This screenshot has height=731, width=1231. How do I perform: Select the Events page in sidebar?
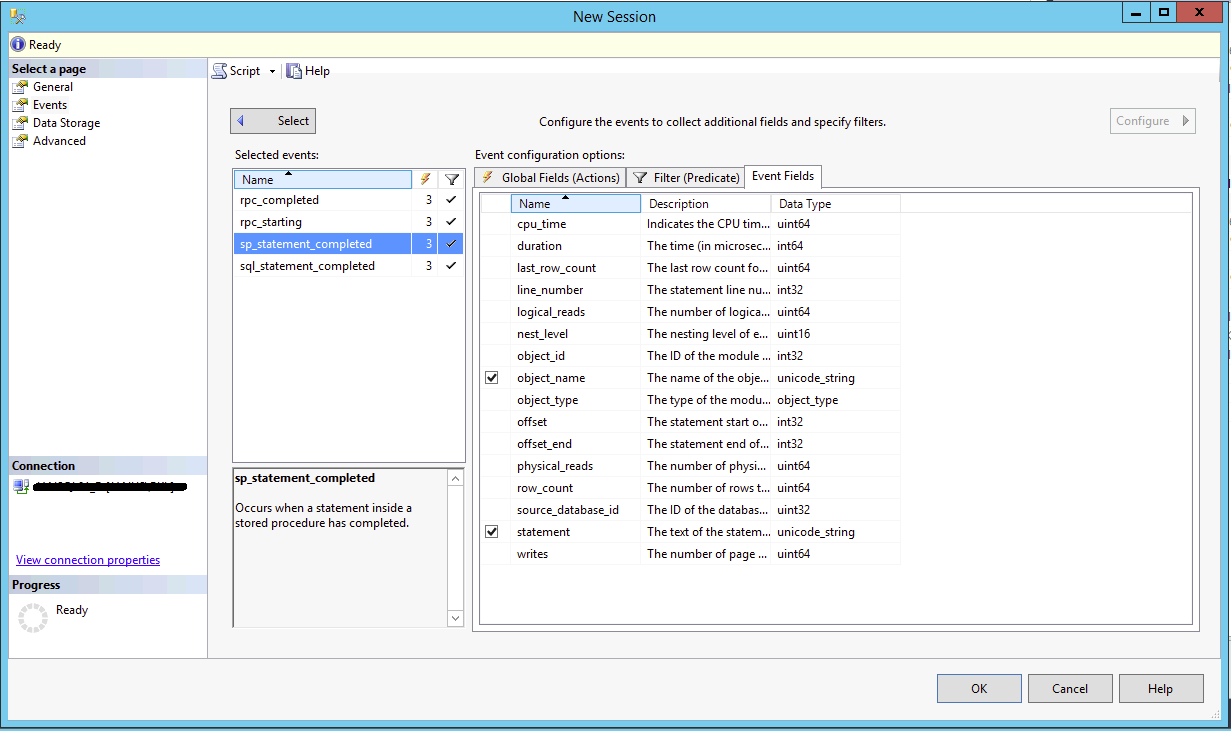[x=50, y=105]
